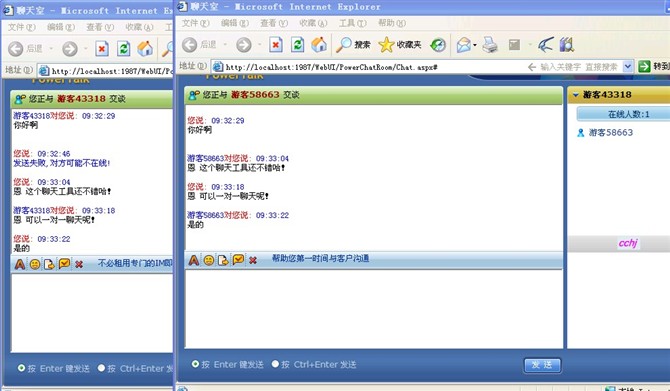
Task: Open the 帮助(H) menu
Action: click(392, 23)
